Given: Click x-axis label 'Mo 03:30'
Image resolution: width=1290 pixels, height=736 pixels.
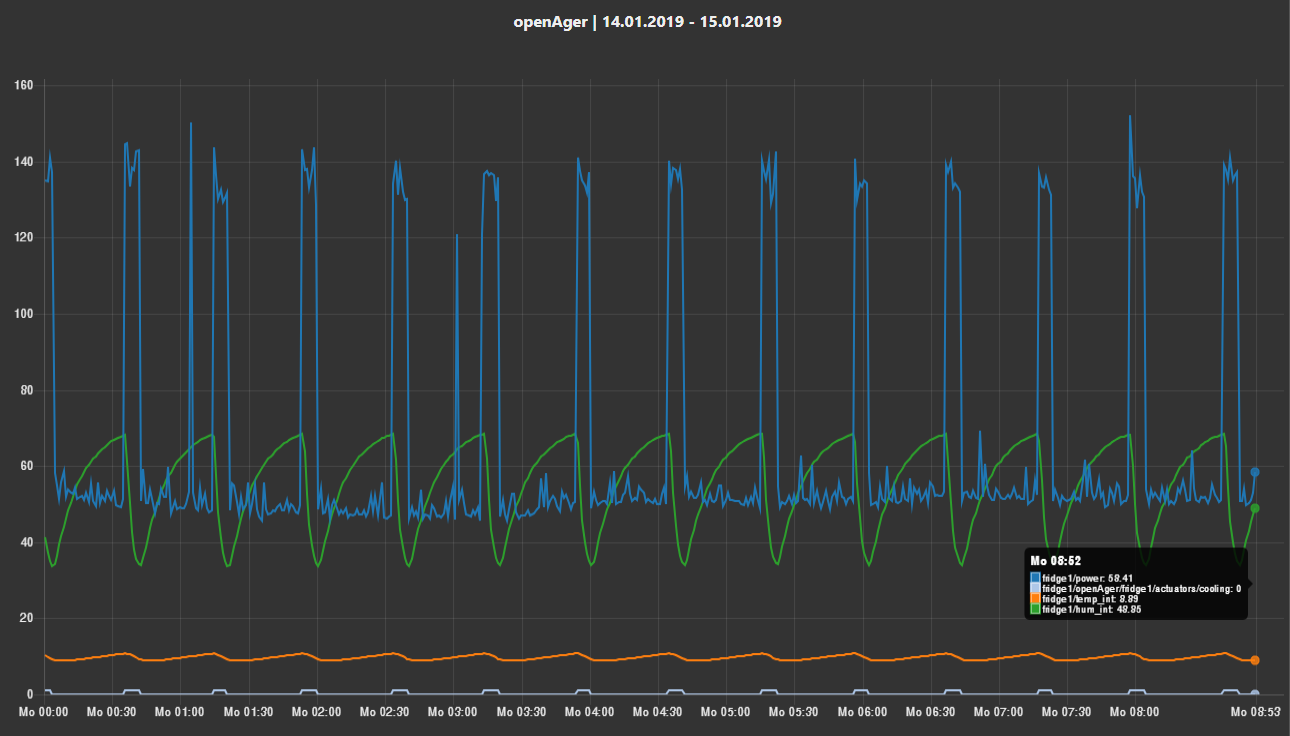Looking at the screenshot, I should tap(521, 712).
